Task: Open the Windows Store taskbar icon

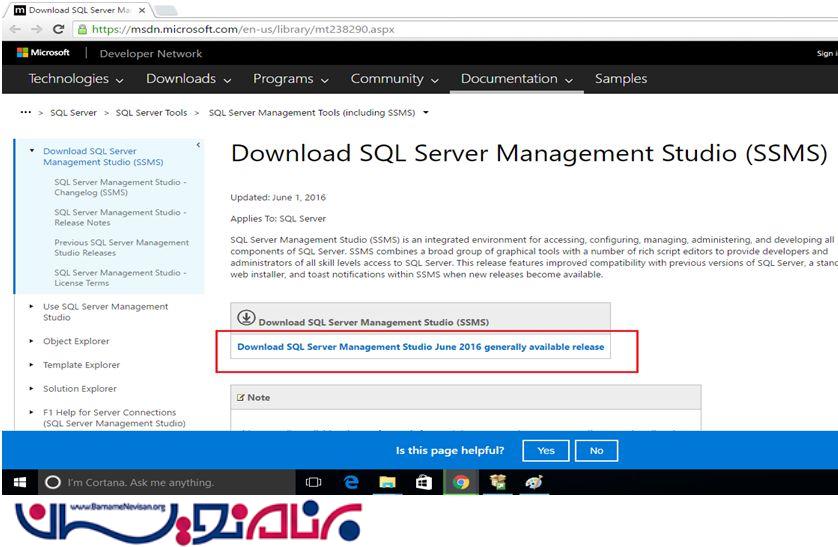Action: click(x=424, y=482)
